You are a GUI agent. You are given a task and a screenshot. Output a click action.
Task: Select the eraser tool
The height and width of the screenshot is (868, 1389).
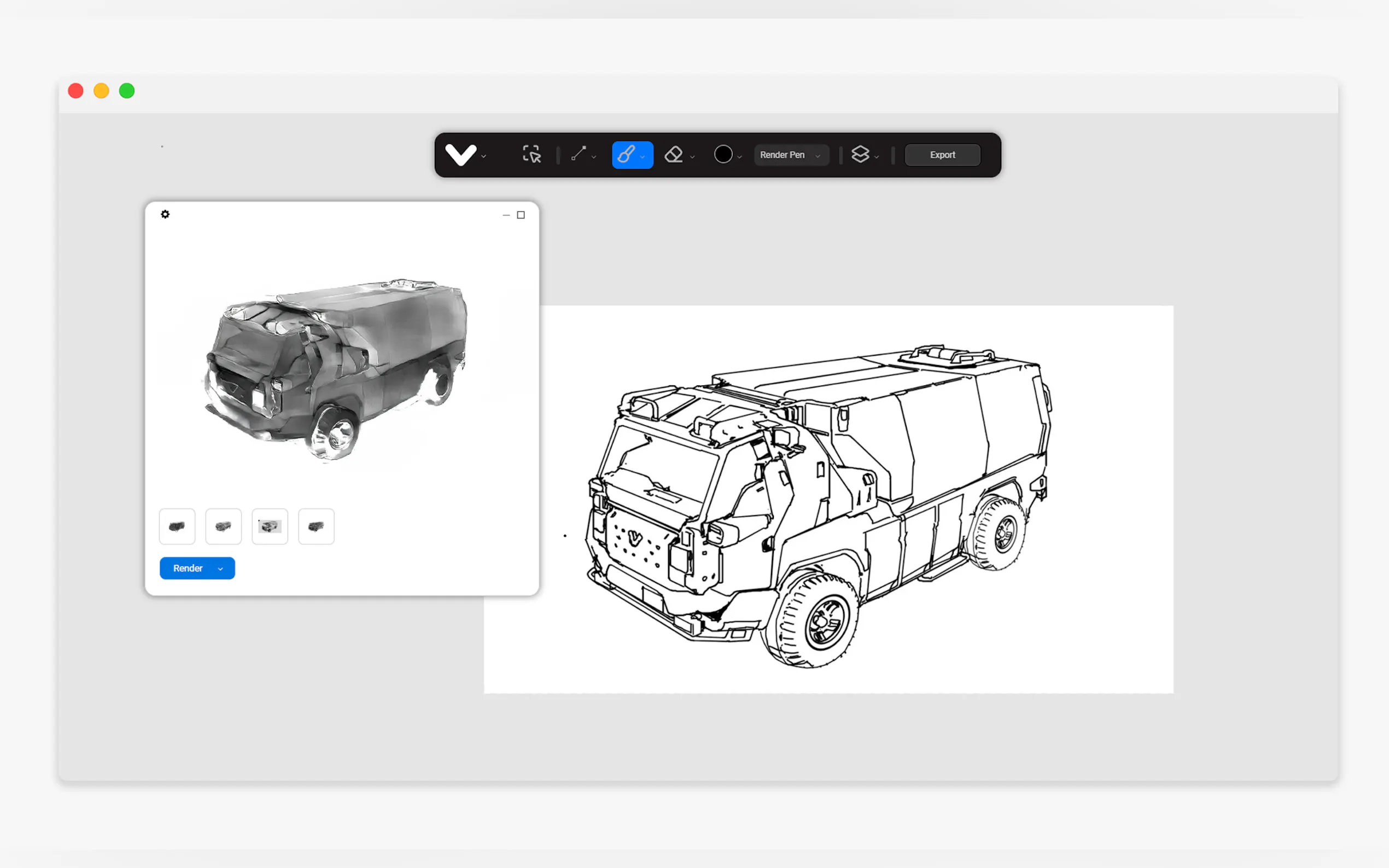pos(674,155)
